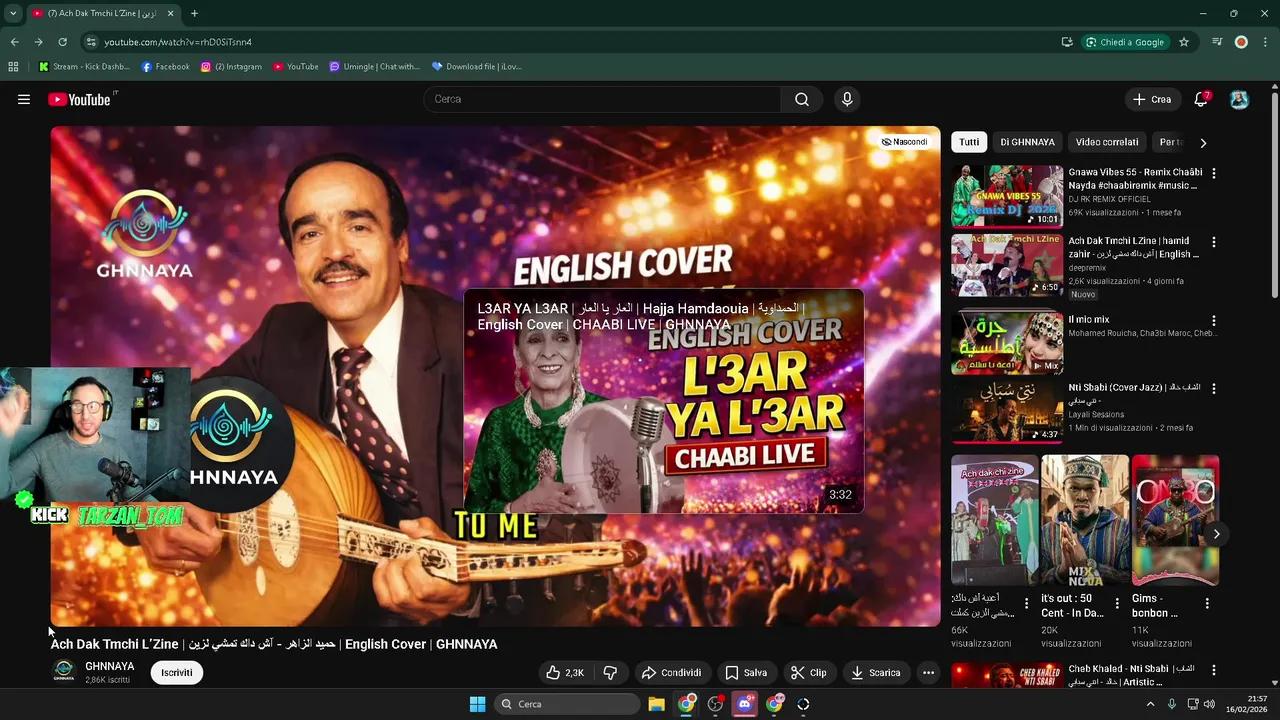Go to the YouTube home logo
This screenshot has width=1280, height=720.
[x=79, y=99]
